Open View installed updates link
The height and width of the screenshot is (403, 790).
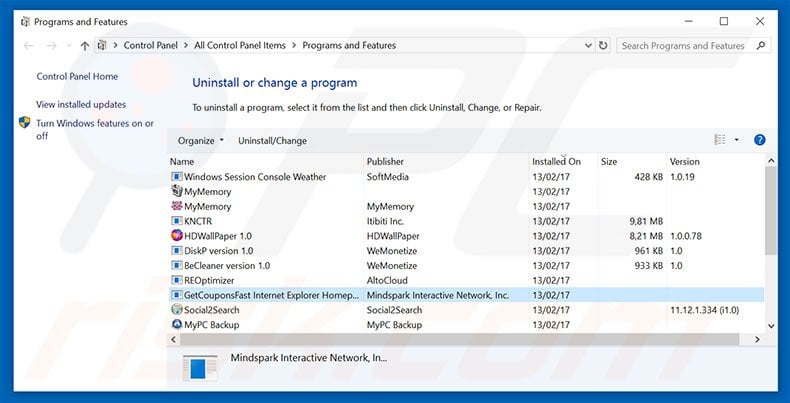(x=81, y=105)
